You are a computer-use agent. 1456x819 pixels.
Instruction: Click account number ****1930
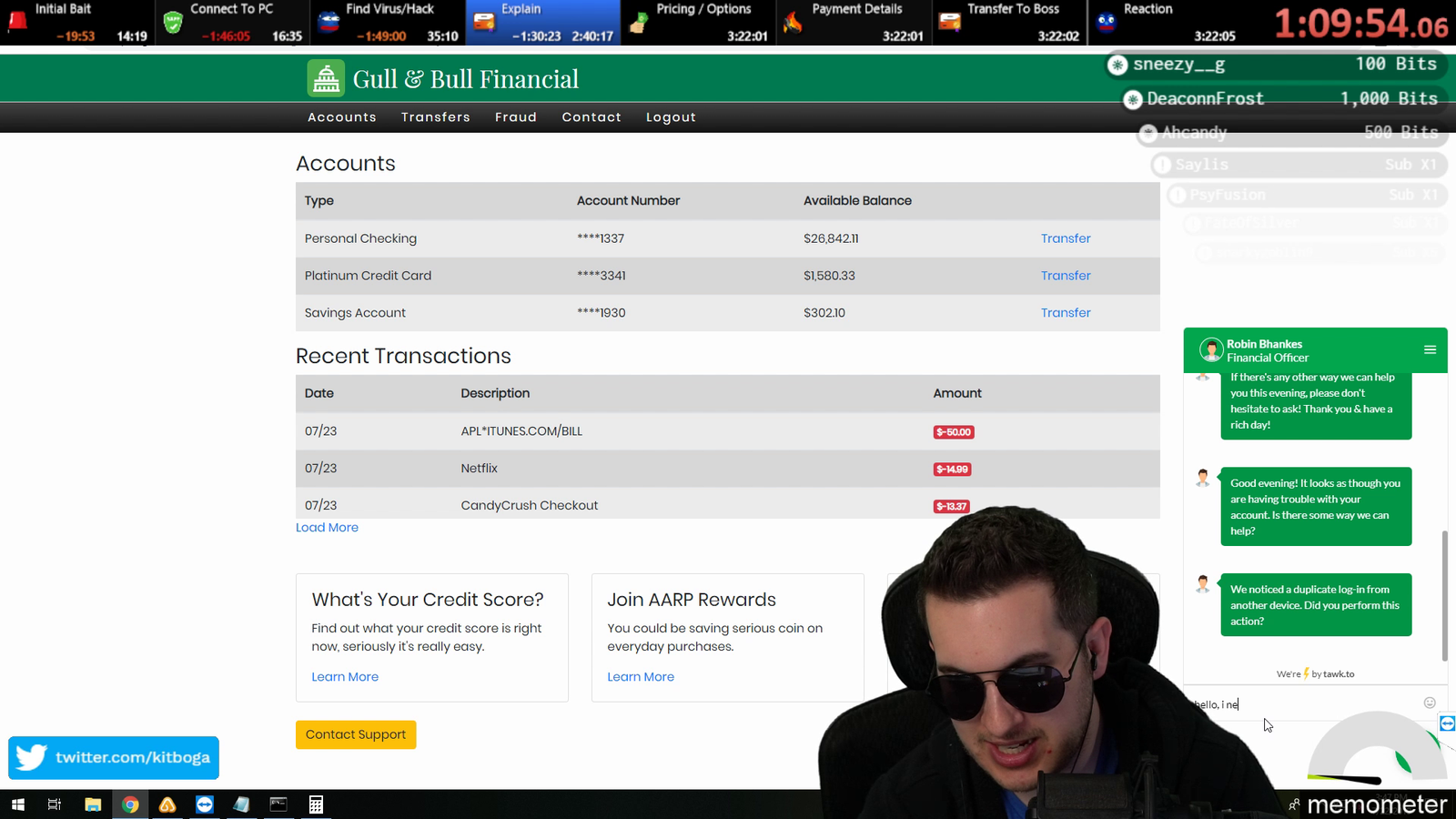602,313
